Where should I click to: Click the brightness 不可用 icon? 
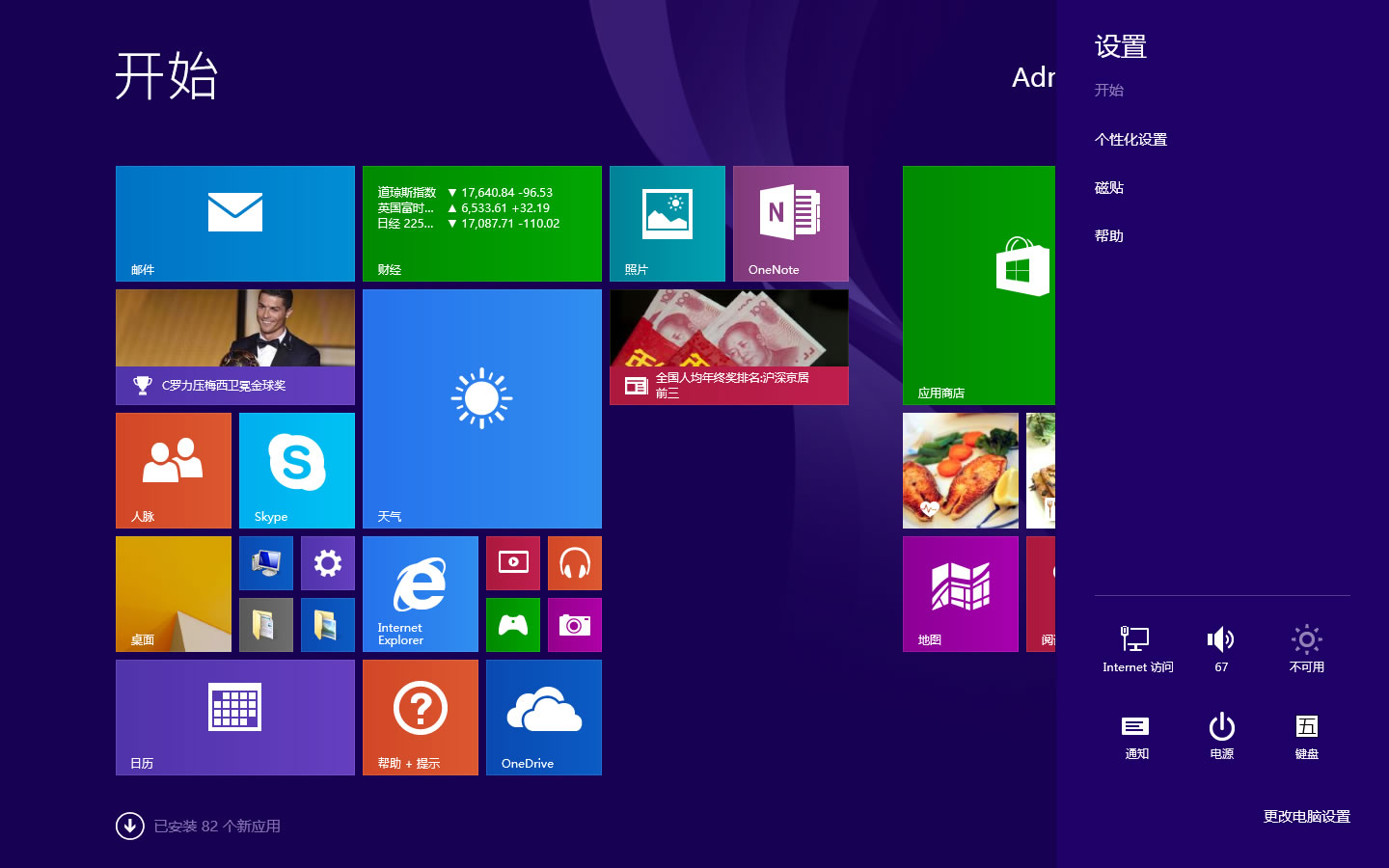click(1306, 649)
